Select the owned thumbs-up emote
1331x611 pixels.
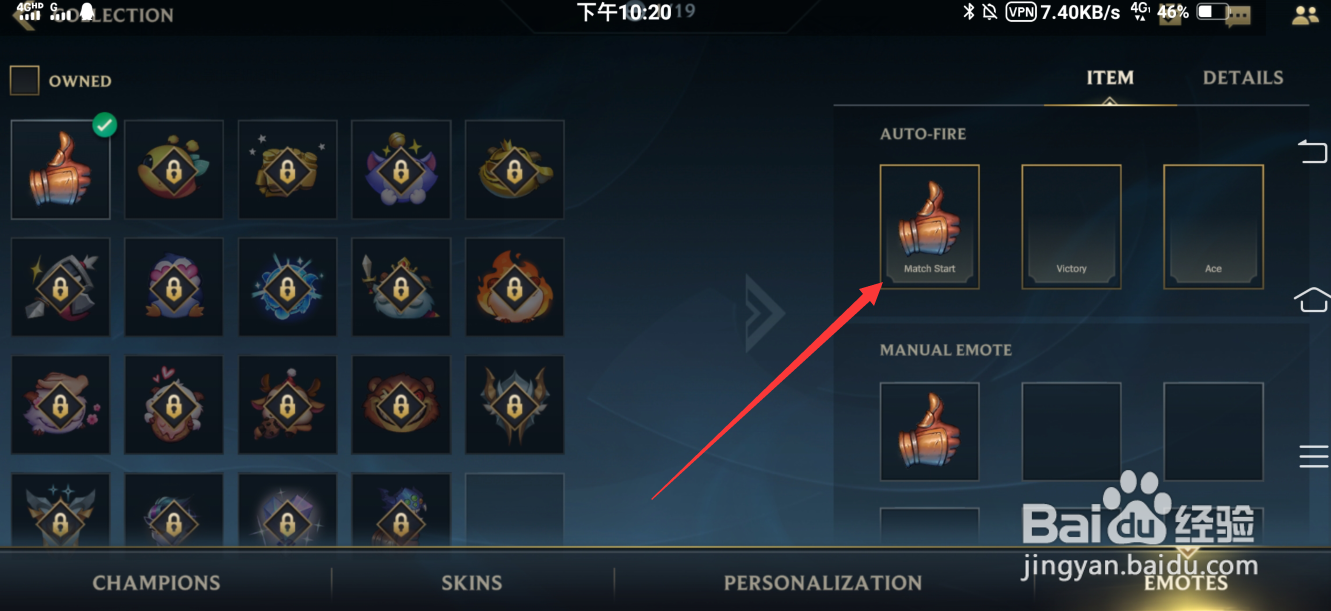61,170
